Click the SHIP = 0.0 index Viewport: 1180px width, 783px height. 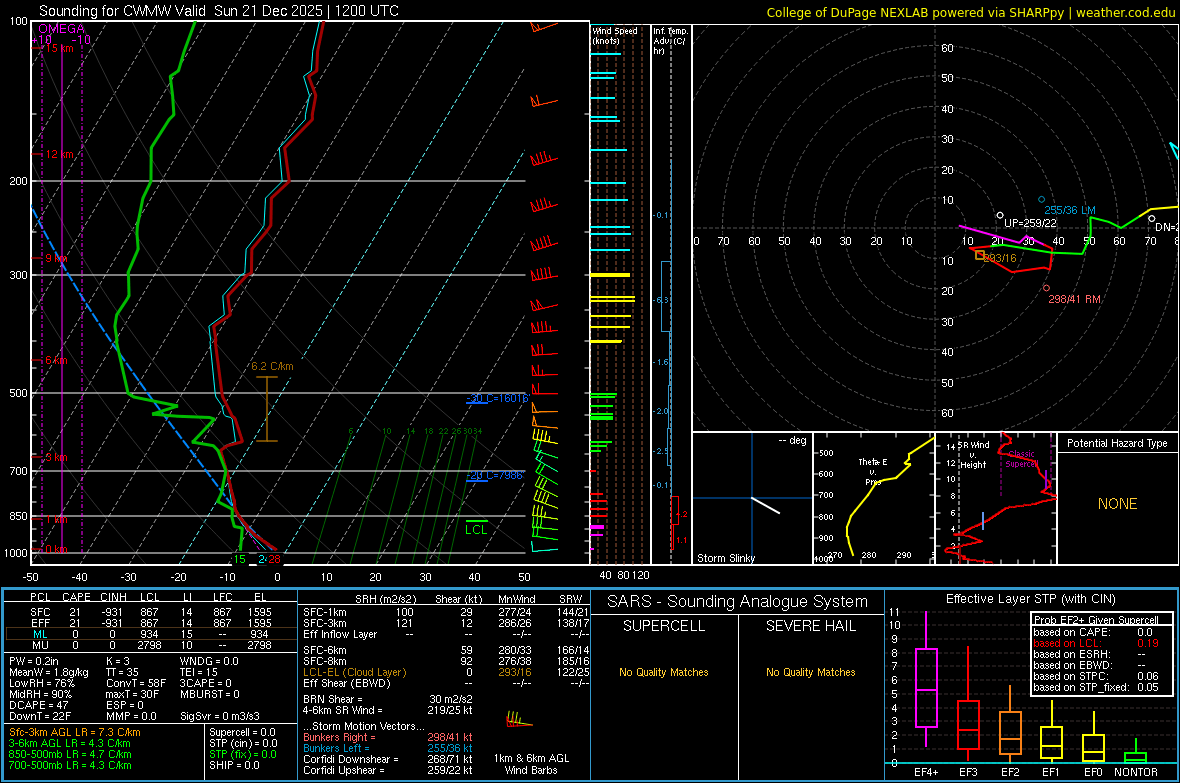(234, 765)
